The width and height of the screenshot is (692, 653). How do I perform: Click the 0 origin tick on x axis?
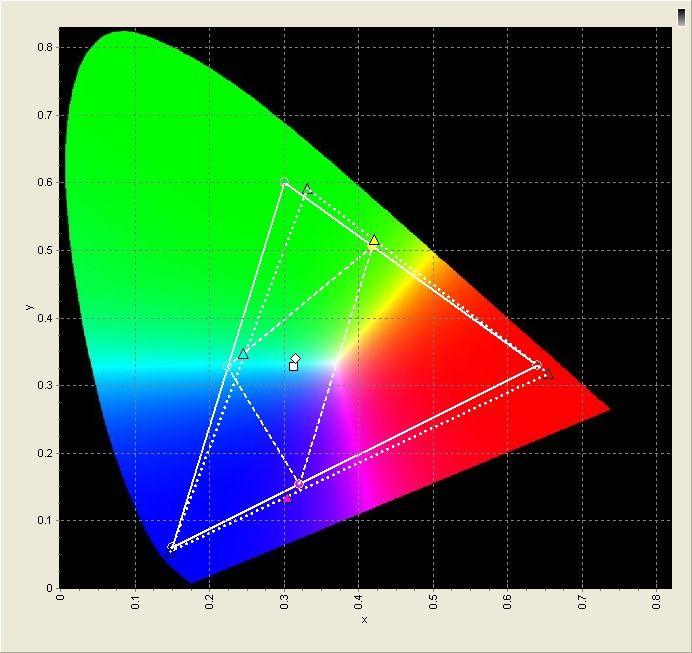coord(61,597)
